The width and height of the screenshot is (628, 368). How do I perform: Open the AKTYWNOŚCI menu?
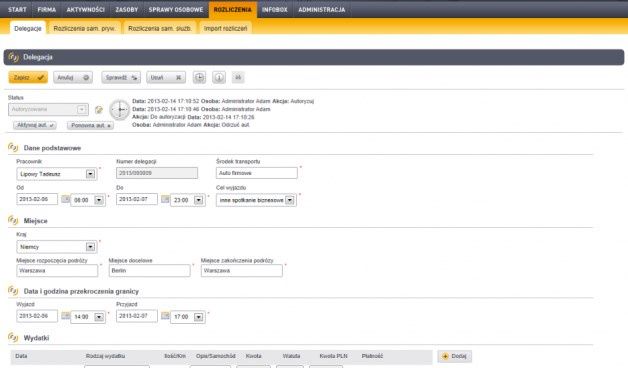(85, 9)
